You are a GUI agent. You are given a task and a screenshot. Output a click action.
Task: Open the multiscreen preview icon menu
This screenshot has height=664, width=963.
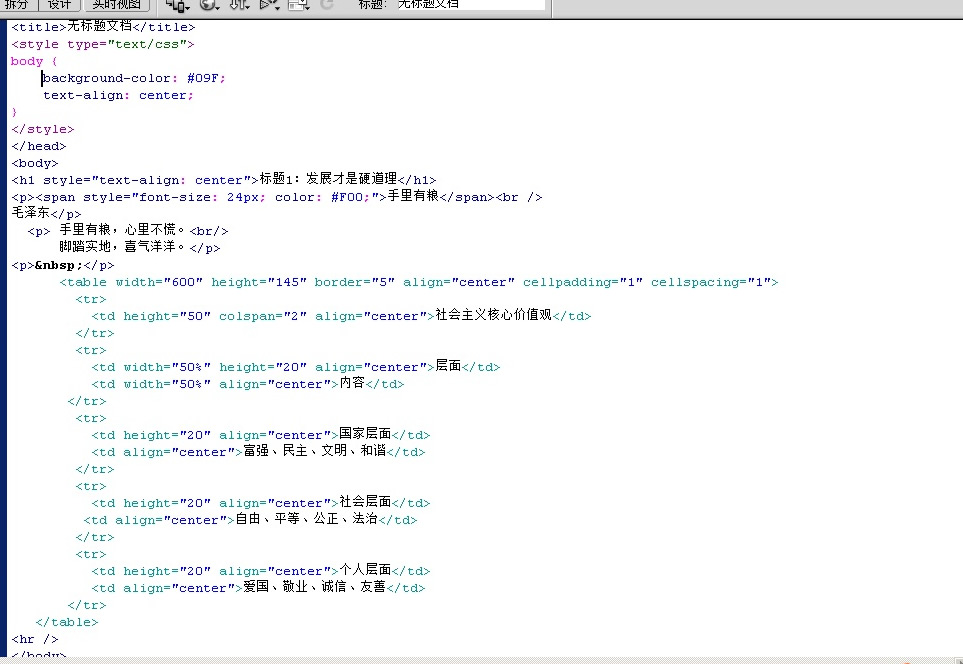pos(178,5)
